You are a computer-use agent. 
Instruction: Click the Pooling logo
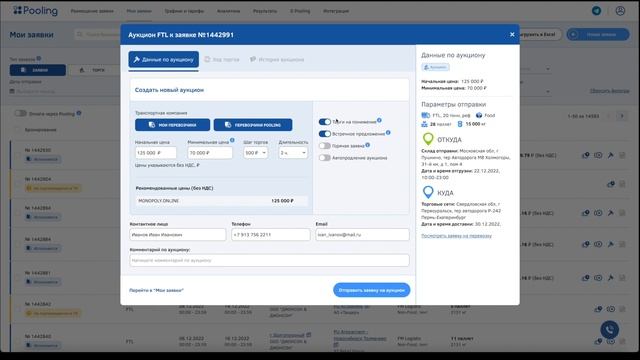click(35, 11)
